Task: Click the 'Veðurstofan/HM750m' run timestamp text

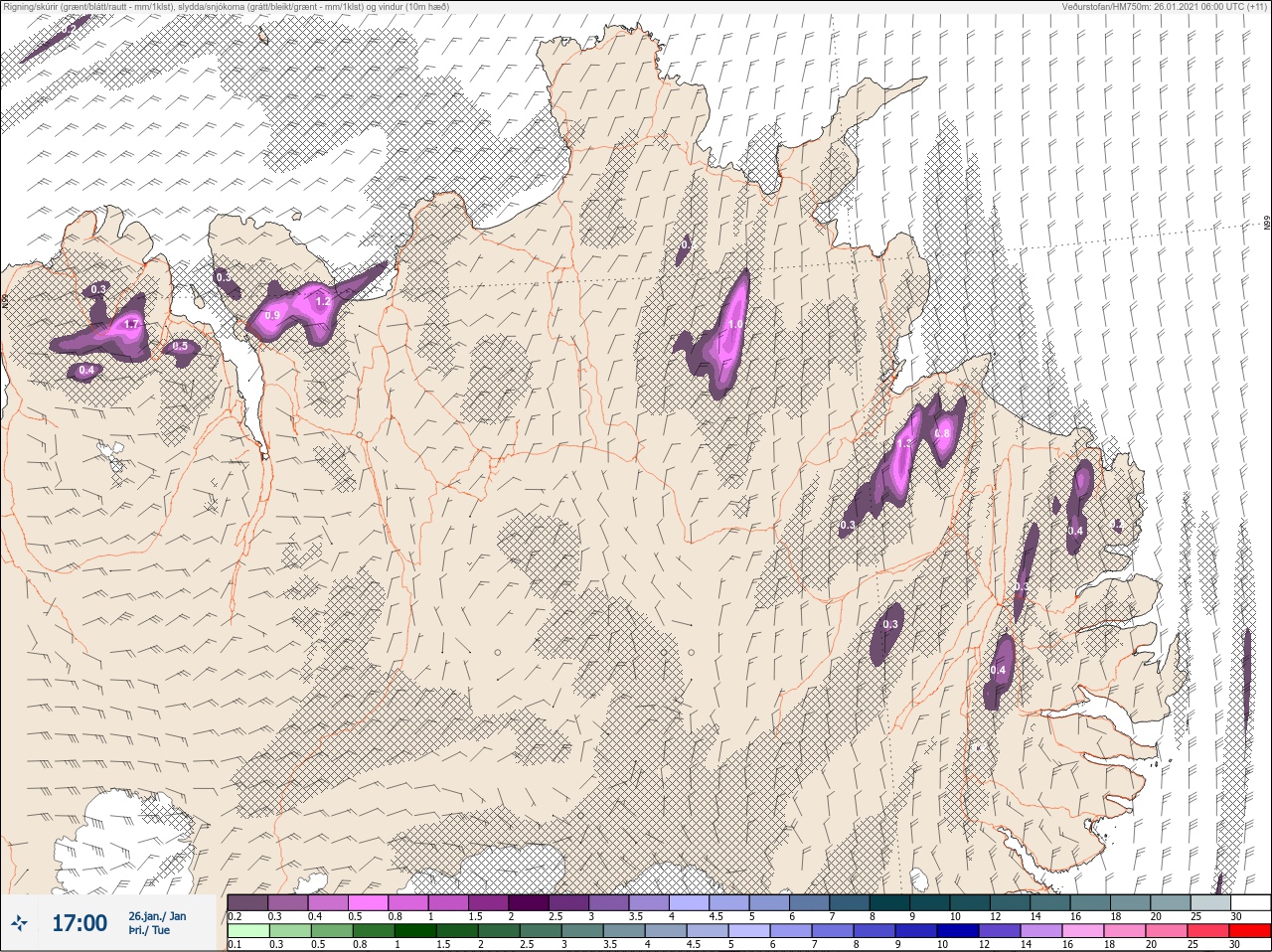Action: [x=1166, y=6]
